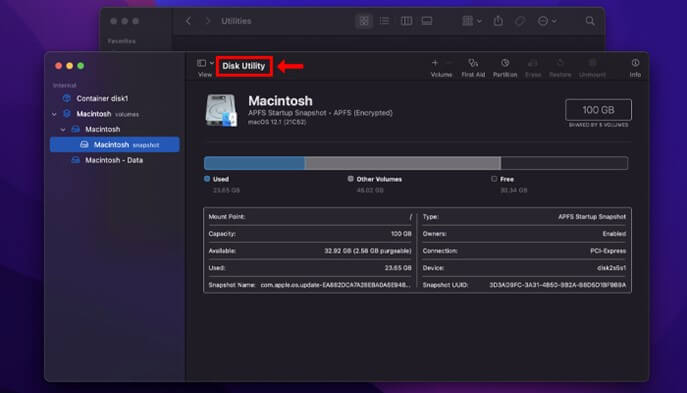Image resolution: width=687 pixels, height=393 pixels.
Task: Click the Utilities title in Finder
Action: pos(236,21)
